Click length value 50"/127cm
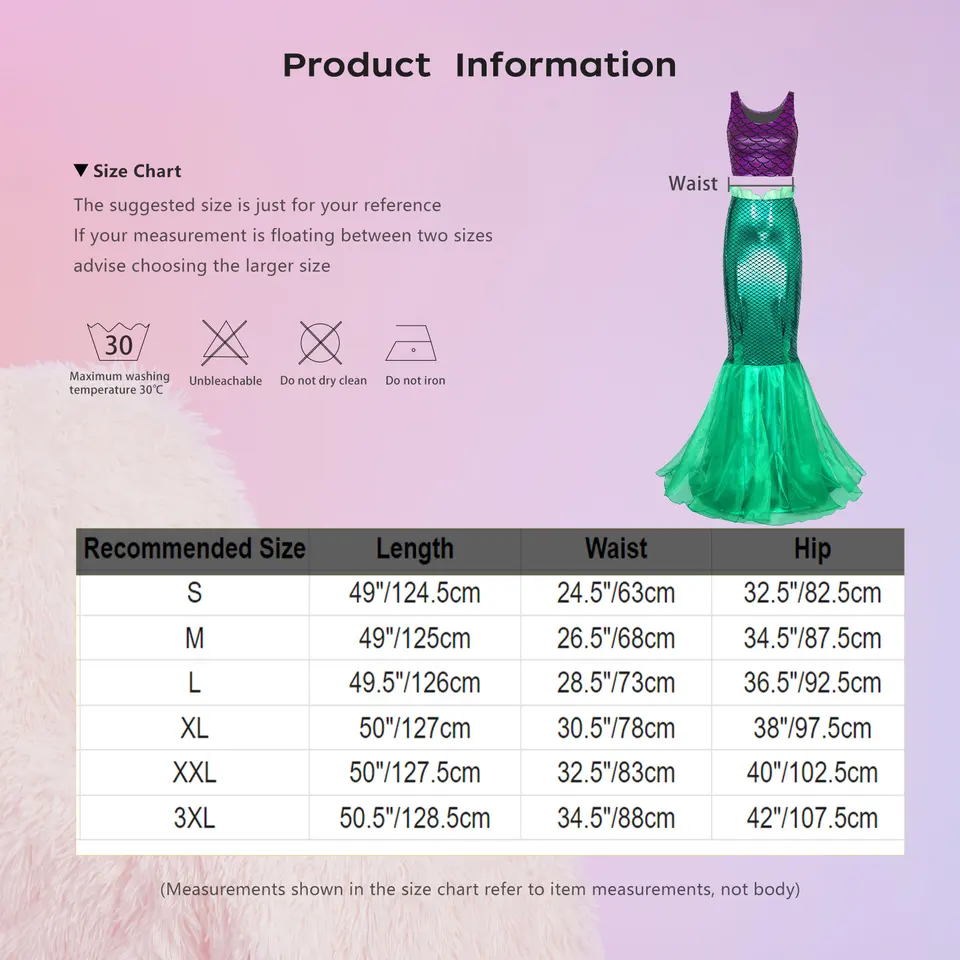Screen dimensions: 960x960 414,728
